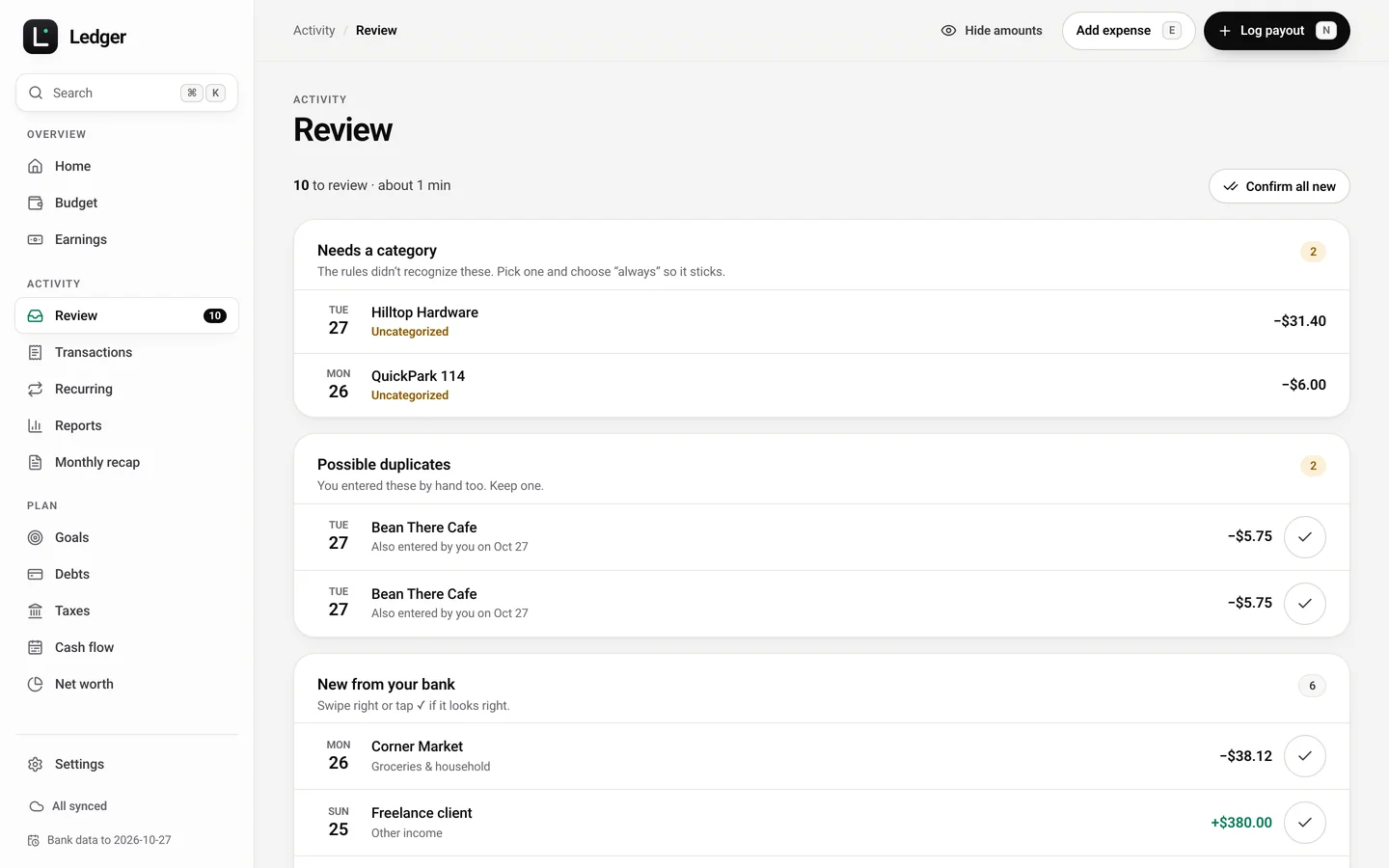Click Confirm all new
Image resolution: width=1389 pixels, height=868 pixels.
(1279, 186)
